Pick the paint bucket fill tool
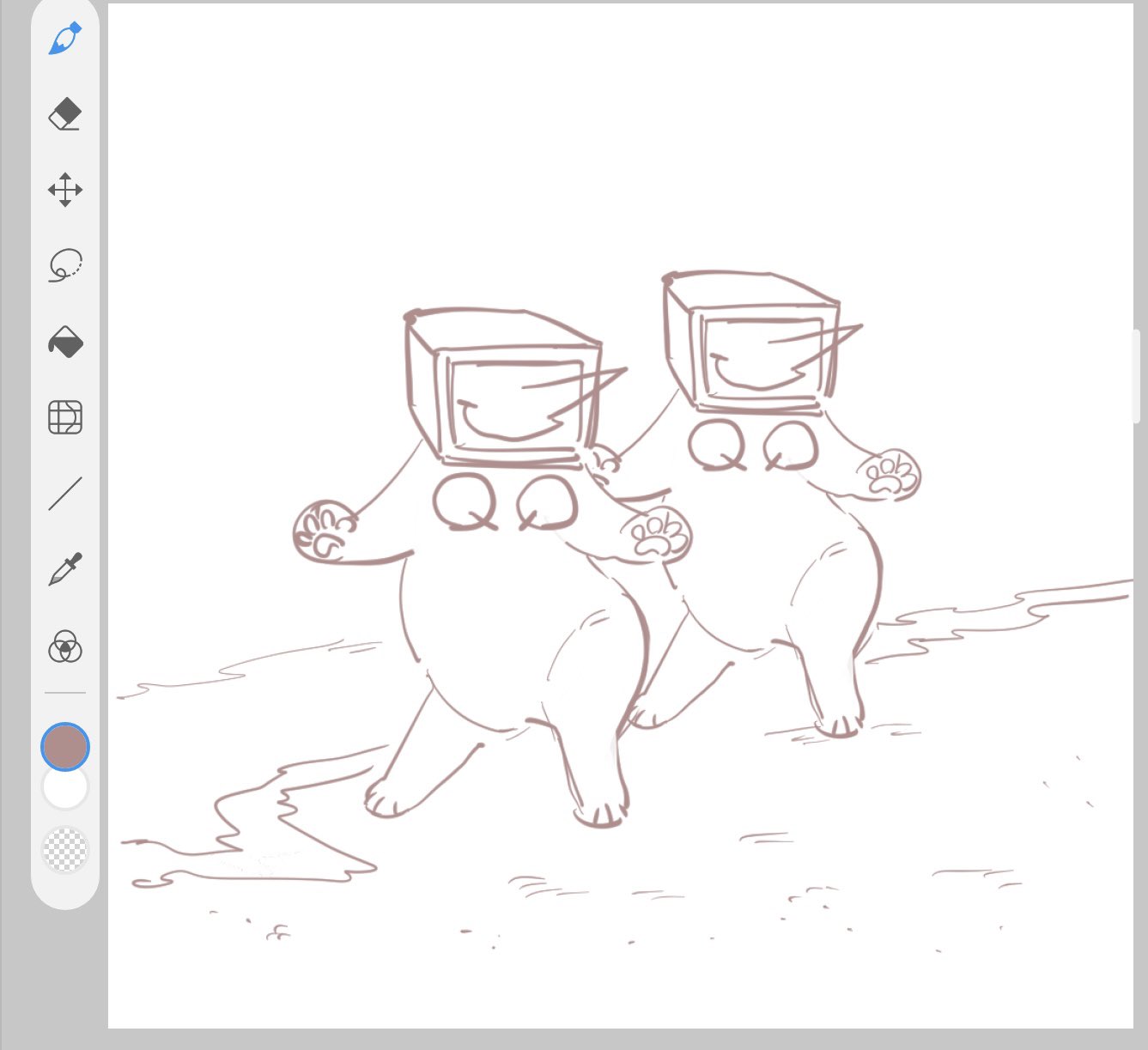Image resolution: width=1148 pixels, height=1050 pixels. point(65,342)
